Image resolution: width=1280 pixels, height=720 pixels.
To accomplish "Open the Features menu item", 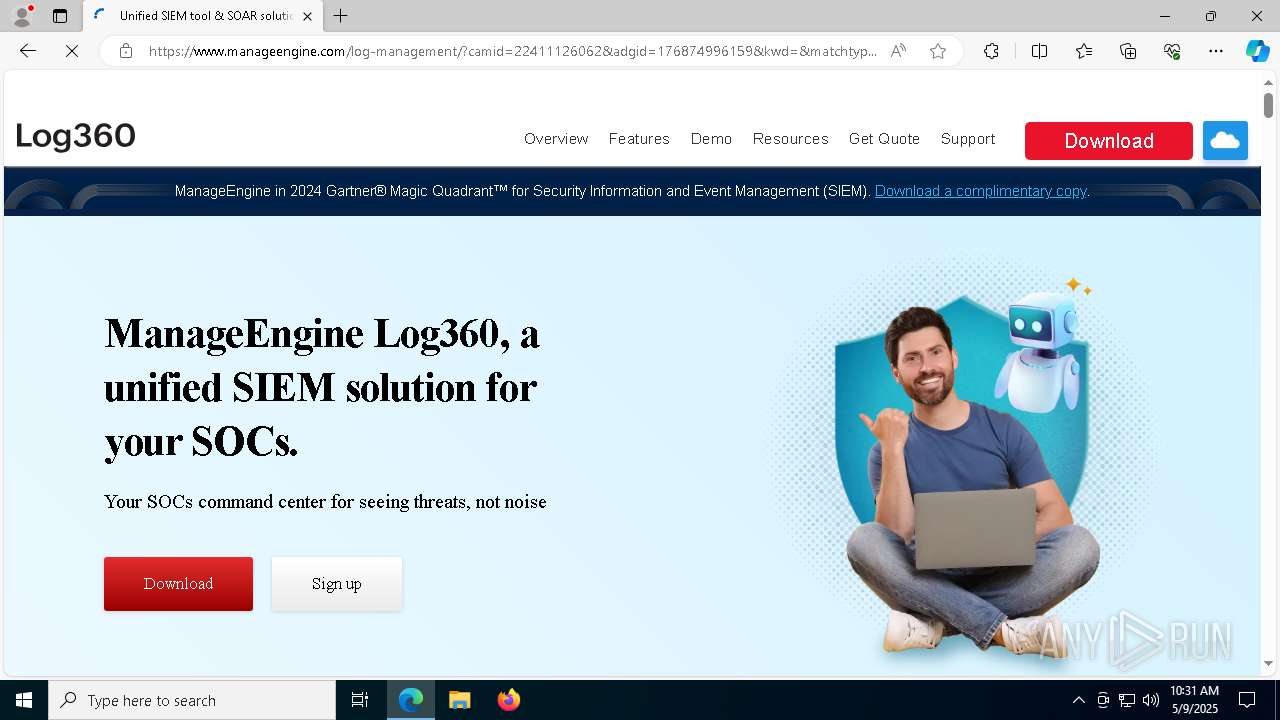I will 639,139.
